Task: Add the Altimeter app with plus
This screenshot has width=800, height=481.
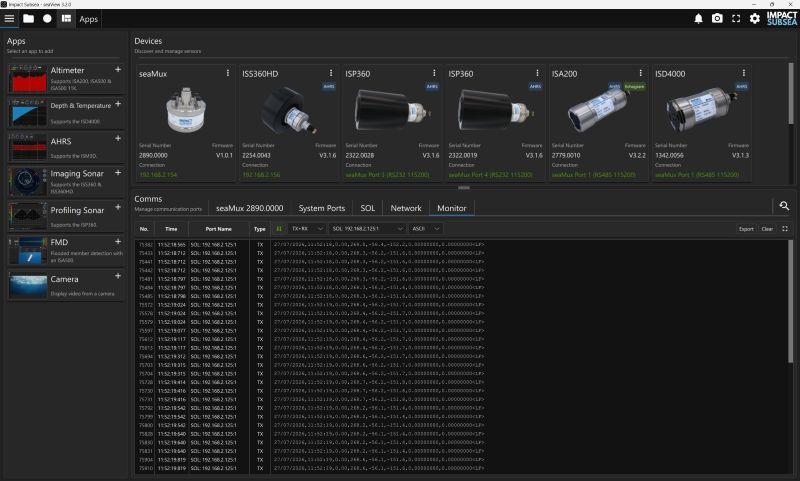Action: pyautogui.click(x=118, y=69)
